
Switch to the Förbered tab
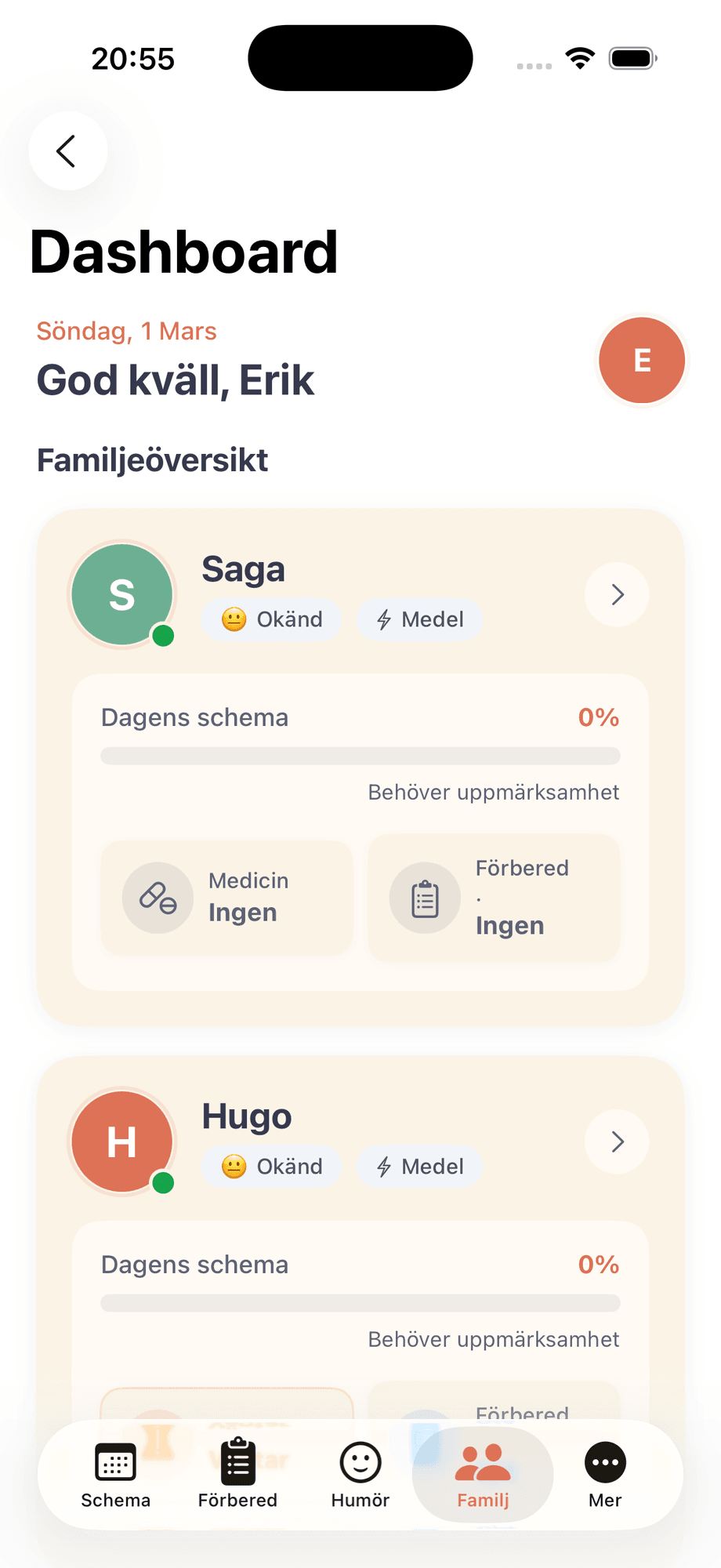pos(237,1475)
